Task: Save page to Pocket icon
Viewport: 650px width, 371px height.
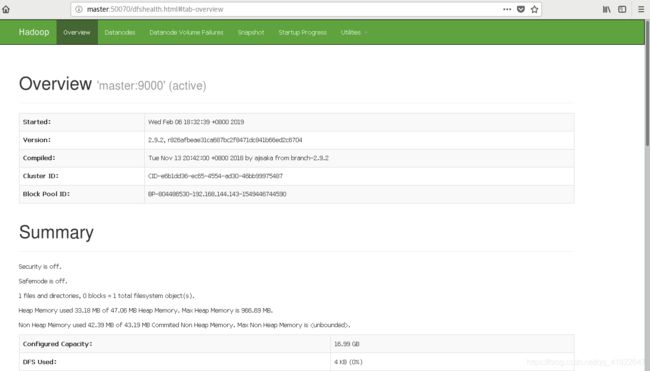Action: point(521,9)
